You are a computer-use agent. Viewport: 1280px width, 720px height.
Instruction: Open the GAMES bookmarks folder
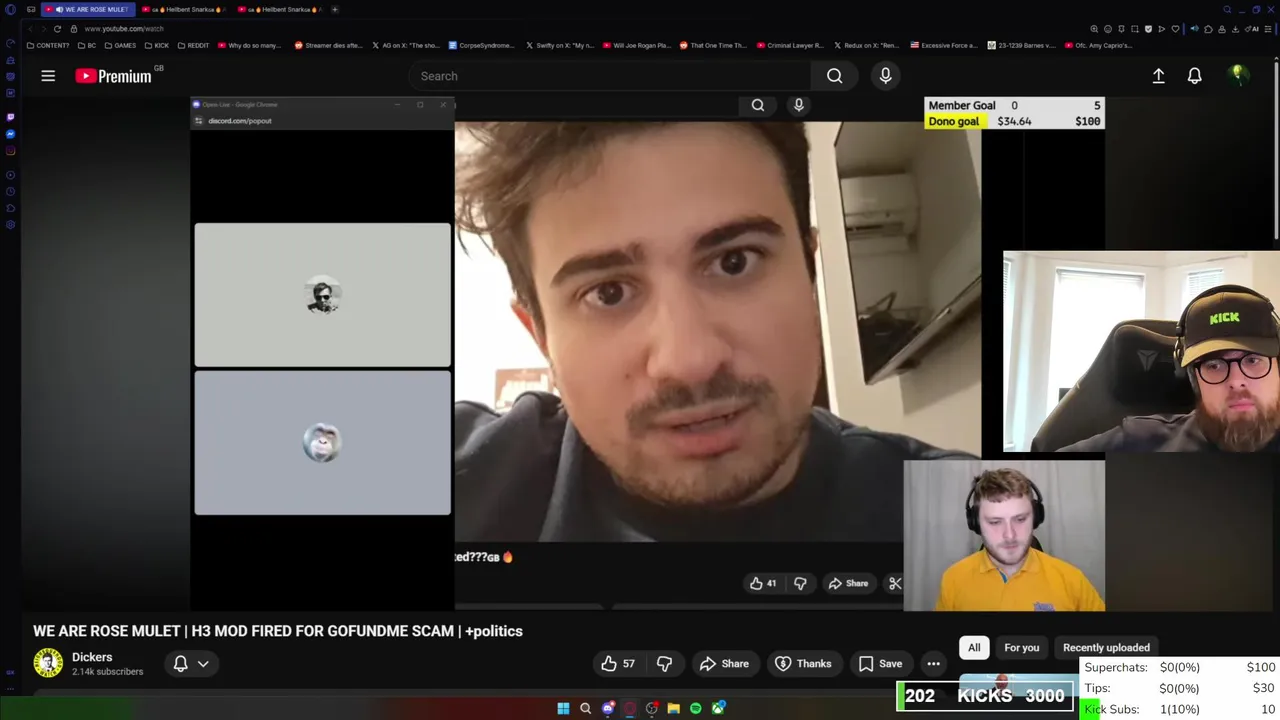click(x=120, y=45)
